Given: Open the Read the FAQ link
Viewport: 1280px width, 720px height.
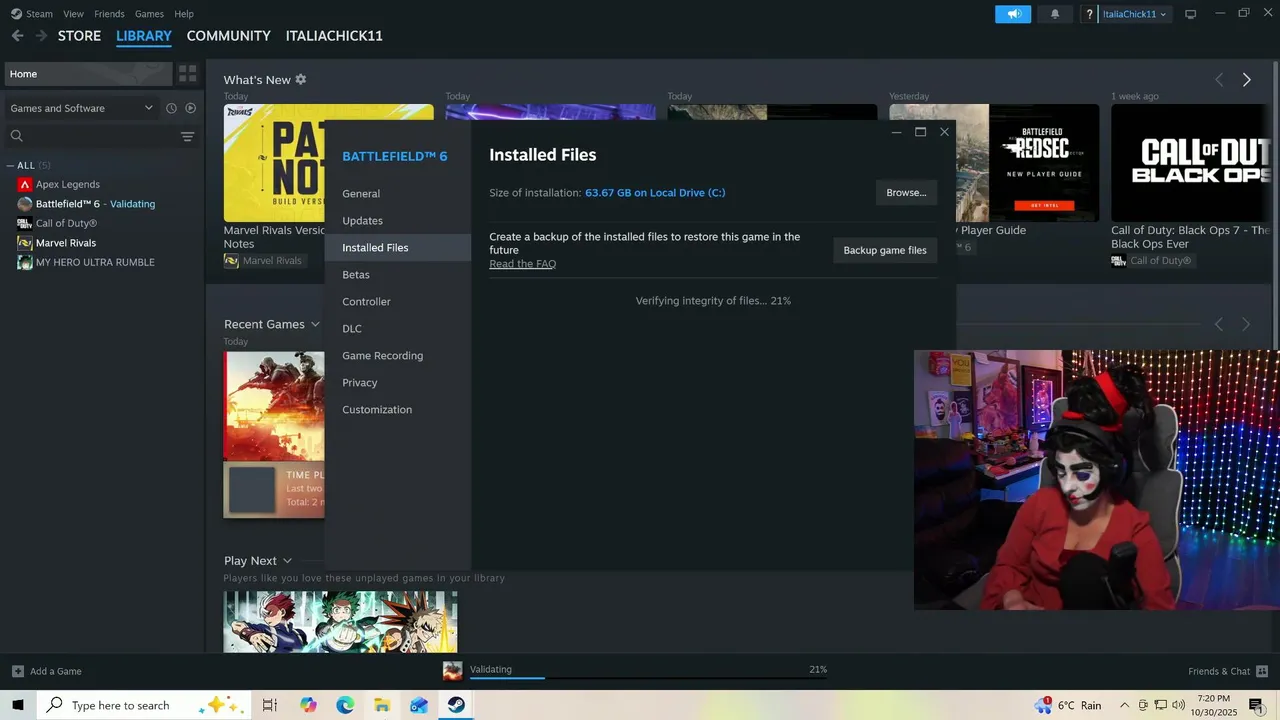Looking at the screenshot, I should [x=522, y=264].
